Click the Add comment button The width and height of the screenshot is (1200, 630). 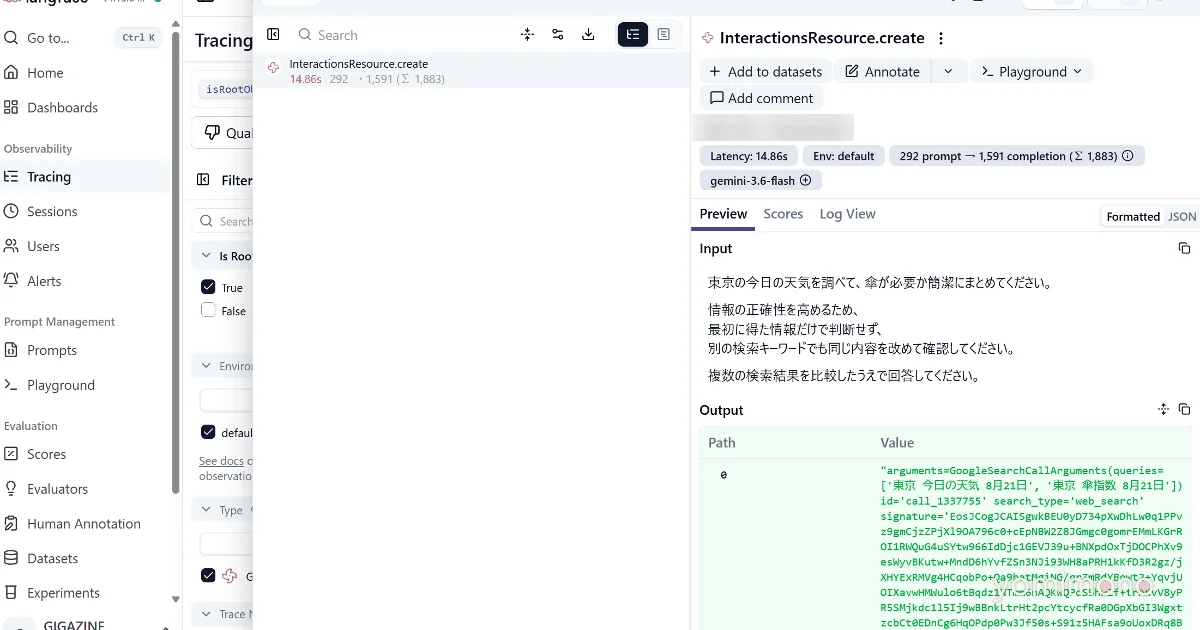pyautogui.click(x=761, y=98)
